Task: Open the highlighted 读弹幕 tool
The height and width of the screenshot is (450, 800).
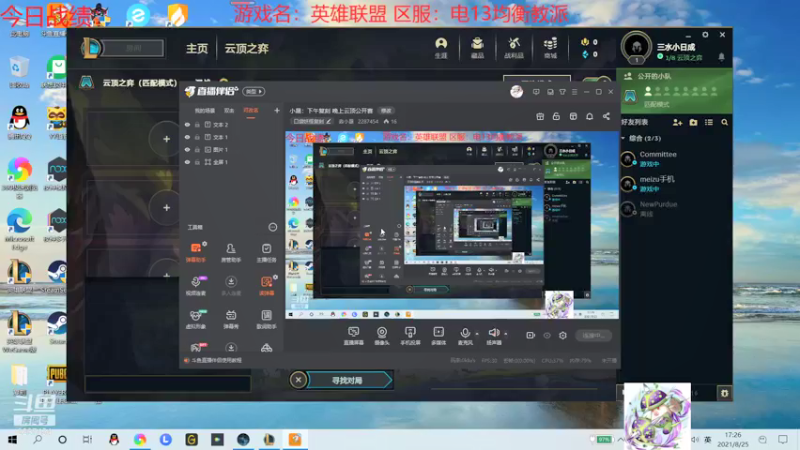Action: (266, 286)
